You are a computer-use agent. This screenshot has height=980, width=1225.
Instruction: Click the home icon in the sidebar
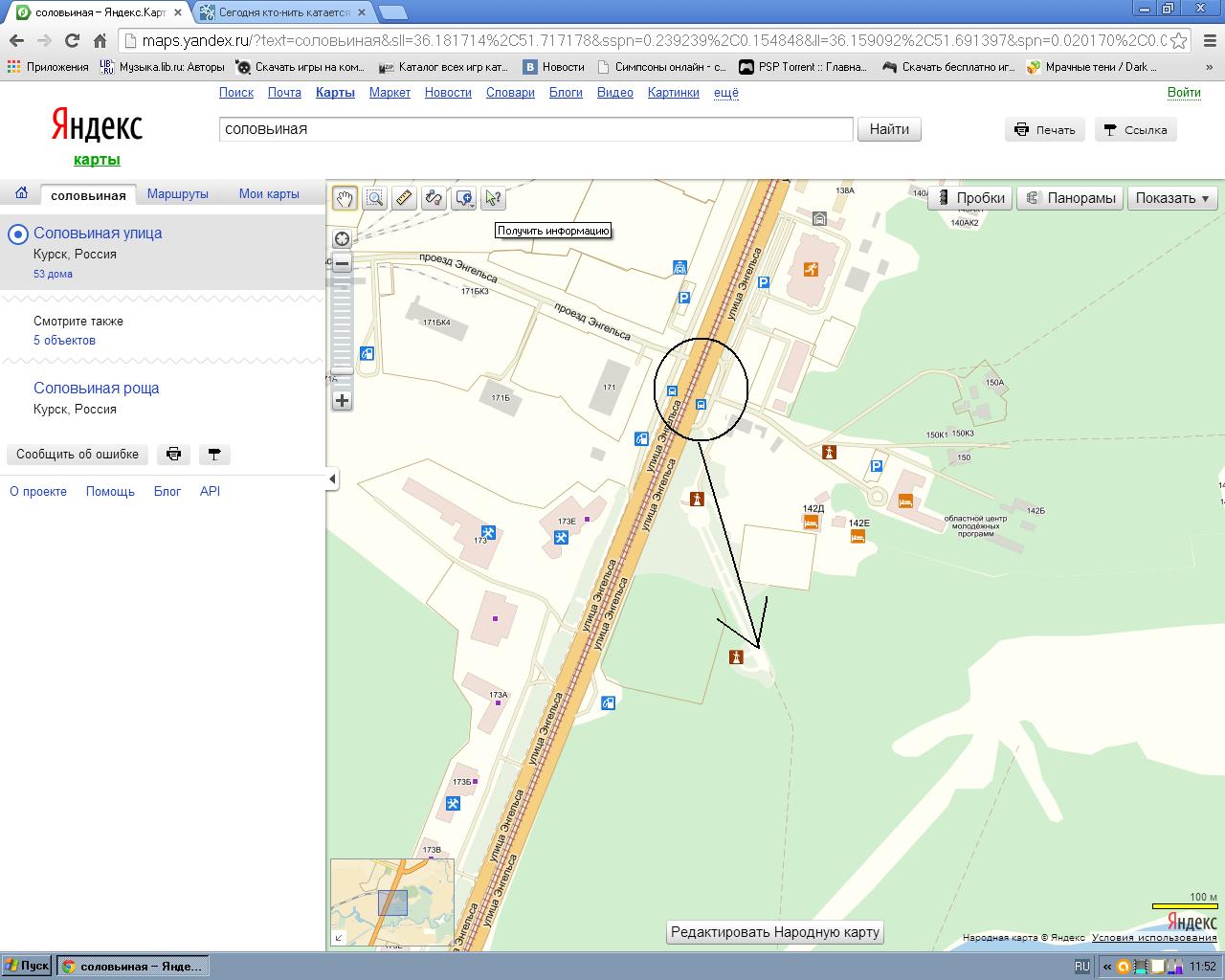click(x=21, y=193)
